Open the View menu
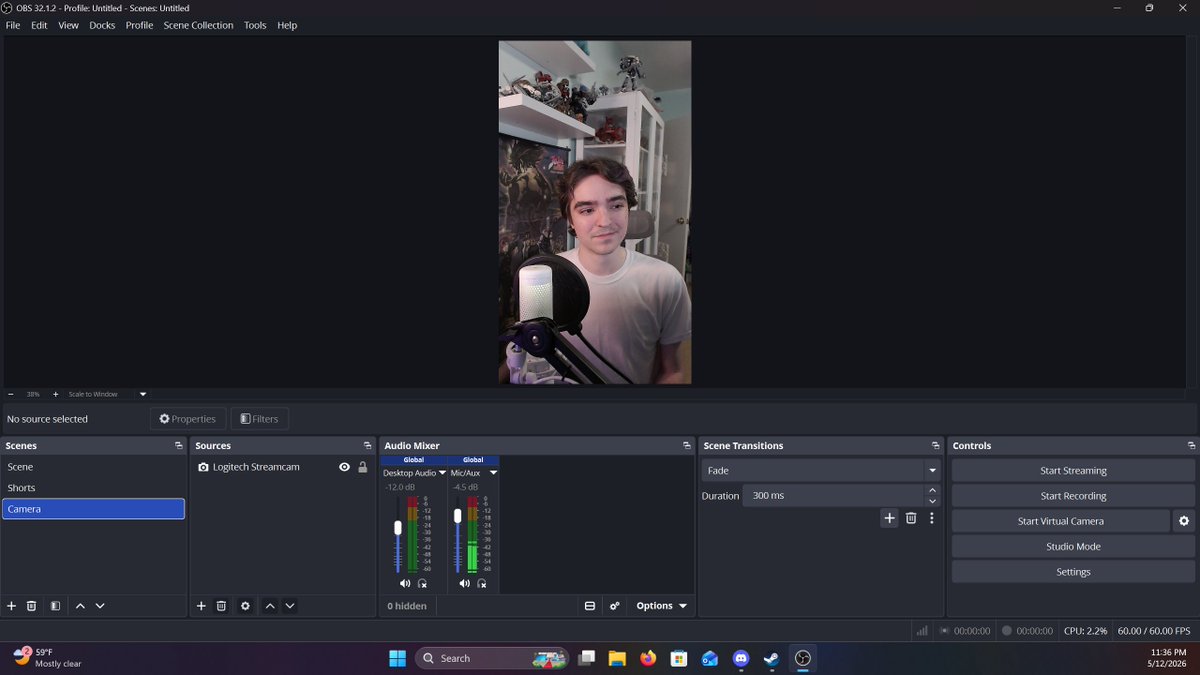The height and width of the screenshot is (675, 1200). coord(68,25)
